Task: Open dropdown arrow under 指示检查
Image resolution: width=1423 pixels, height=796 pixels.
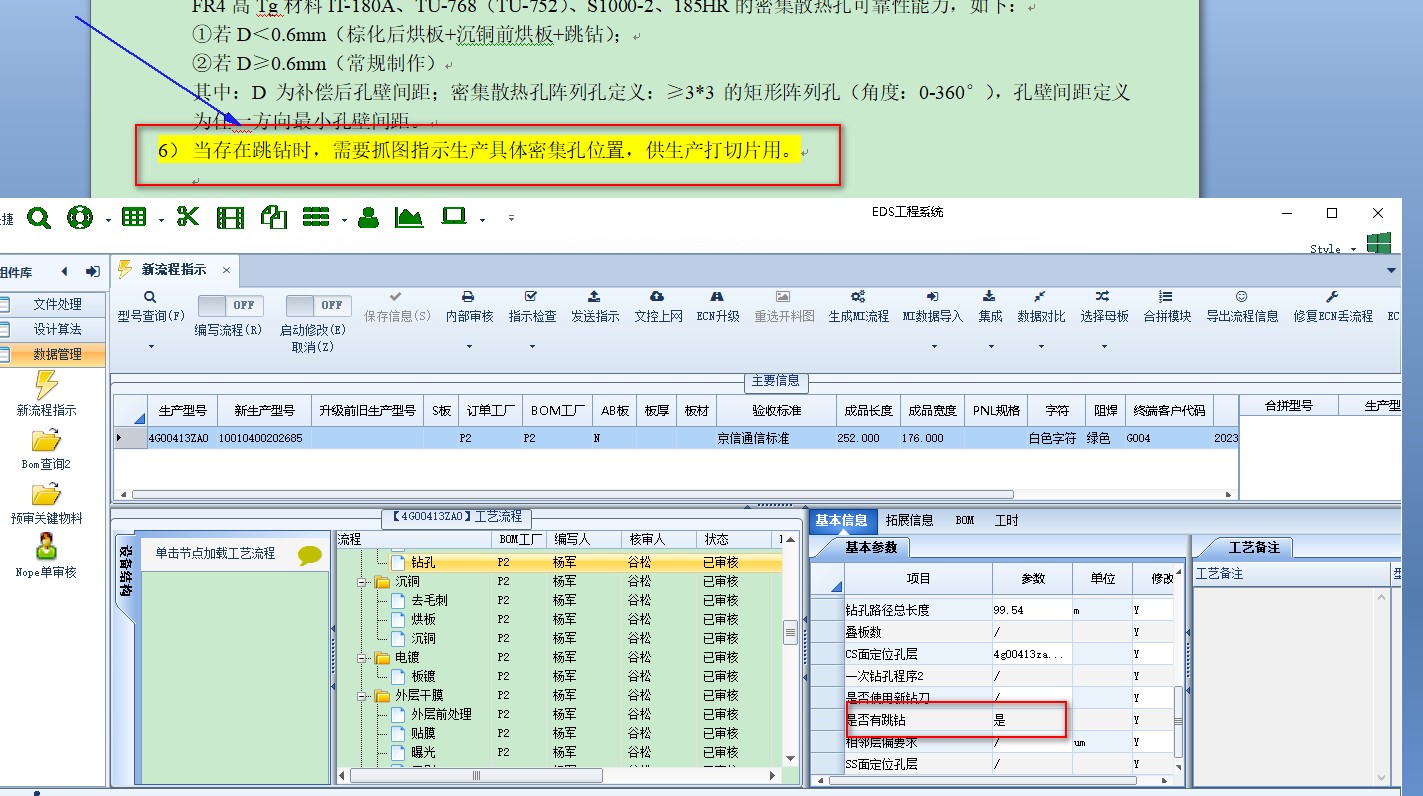Action: coord(532,347)
